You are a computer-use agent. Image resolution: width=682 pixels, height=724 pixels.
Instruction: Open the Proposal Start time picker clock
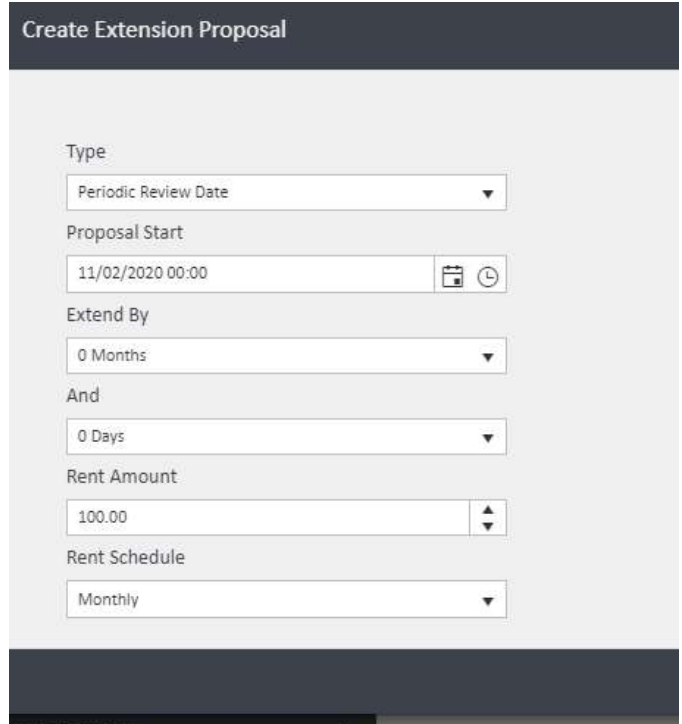488,275
